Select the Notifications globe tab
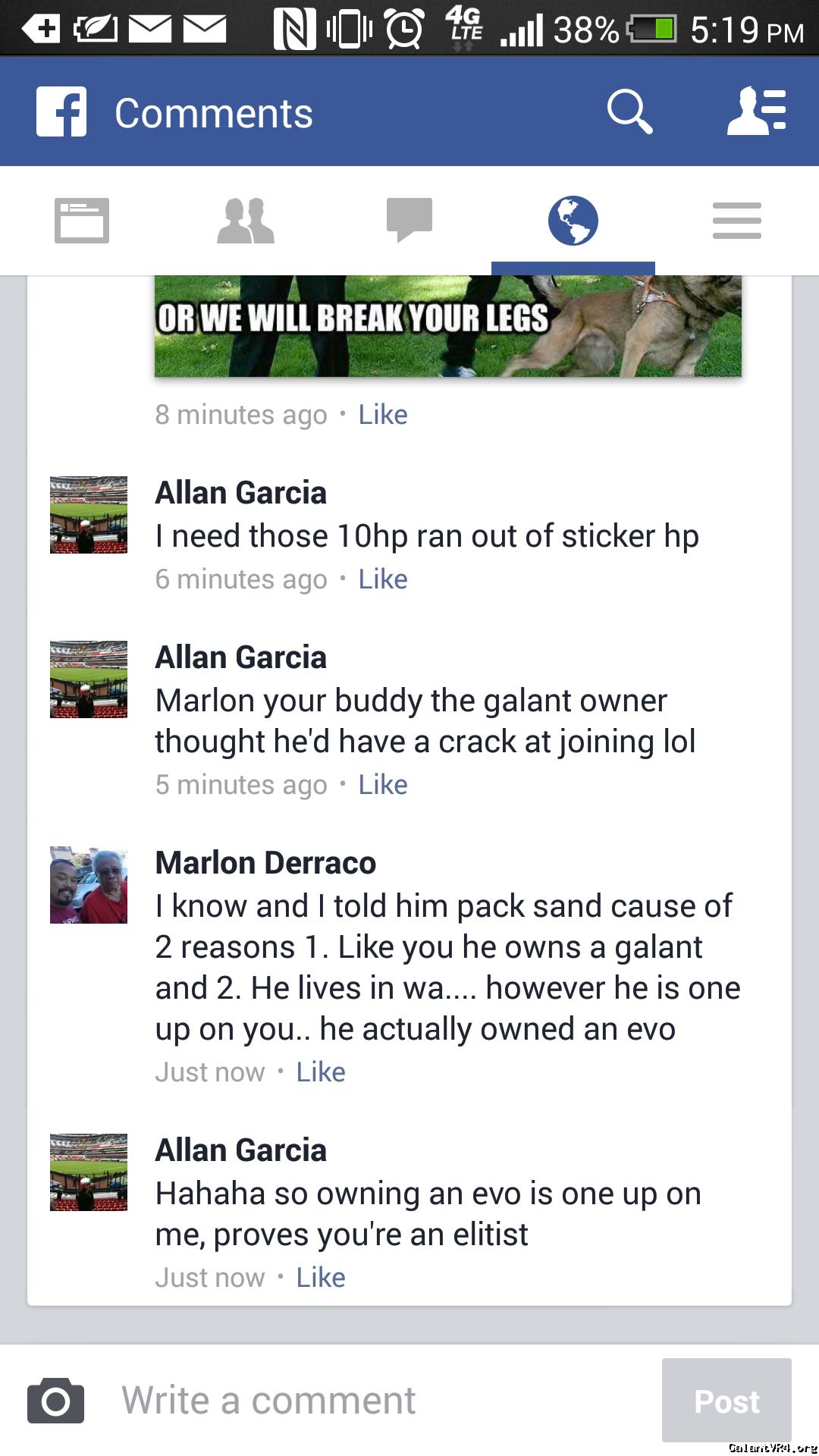Image resolution: width=819 pixels, height=1456 pixels. tap(573, 221)
